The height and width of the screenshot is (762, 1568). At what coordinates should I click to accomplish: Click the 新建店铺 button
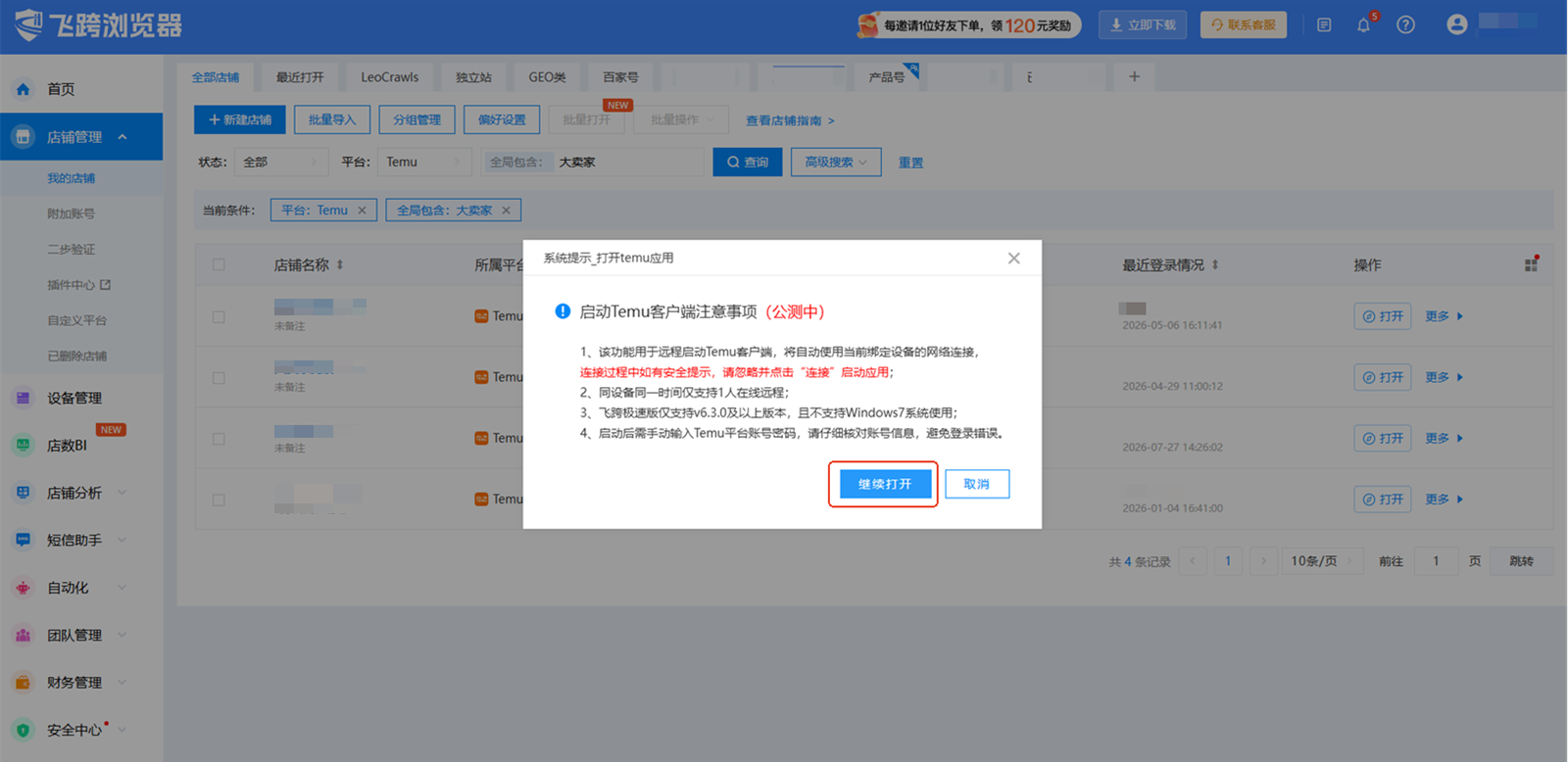click(x=240, y=119)
